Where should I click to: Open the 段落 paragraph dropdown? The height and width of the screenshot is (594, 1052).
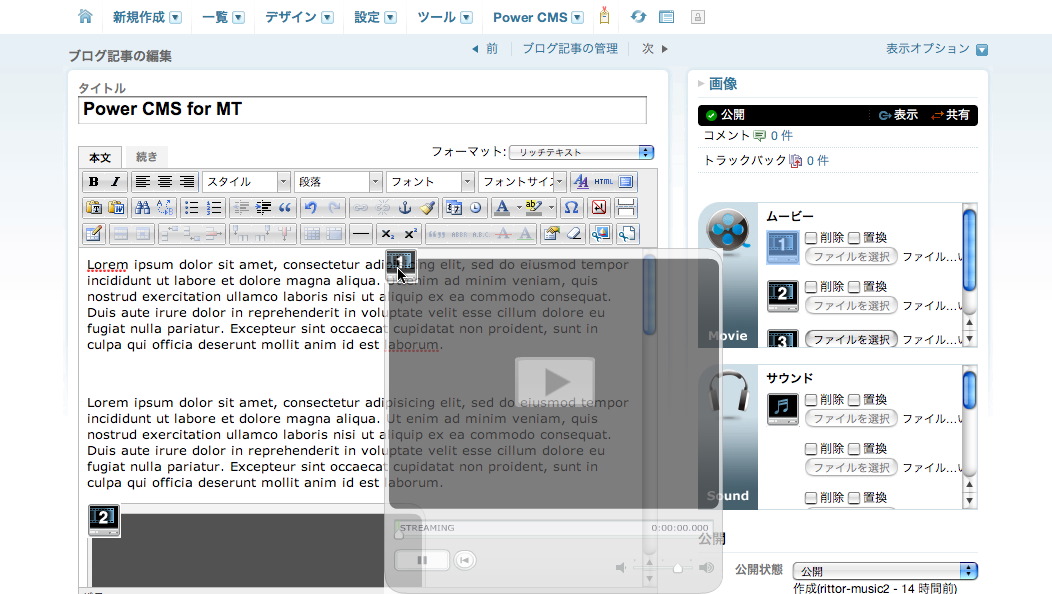coord(338,182)
